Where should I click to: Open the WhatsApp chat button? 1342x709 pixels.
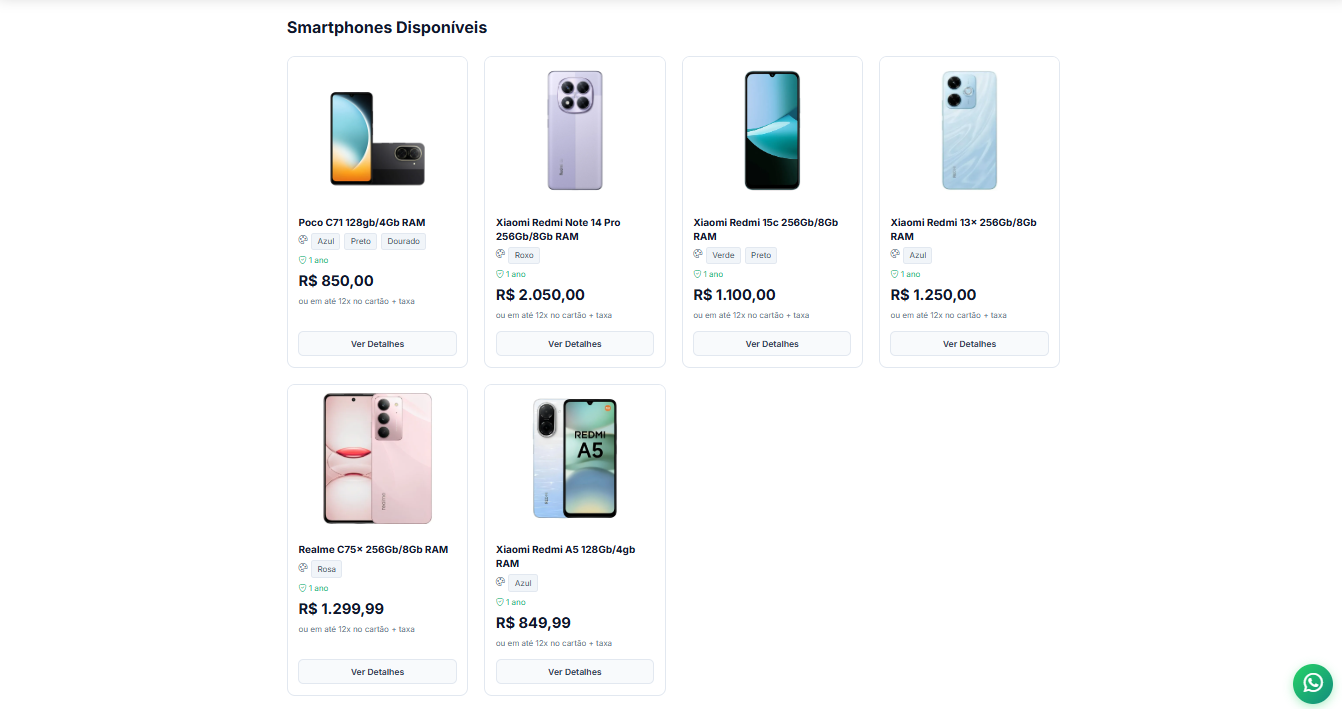pyautogui.click(x=1312, y=684)
